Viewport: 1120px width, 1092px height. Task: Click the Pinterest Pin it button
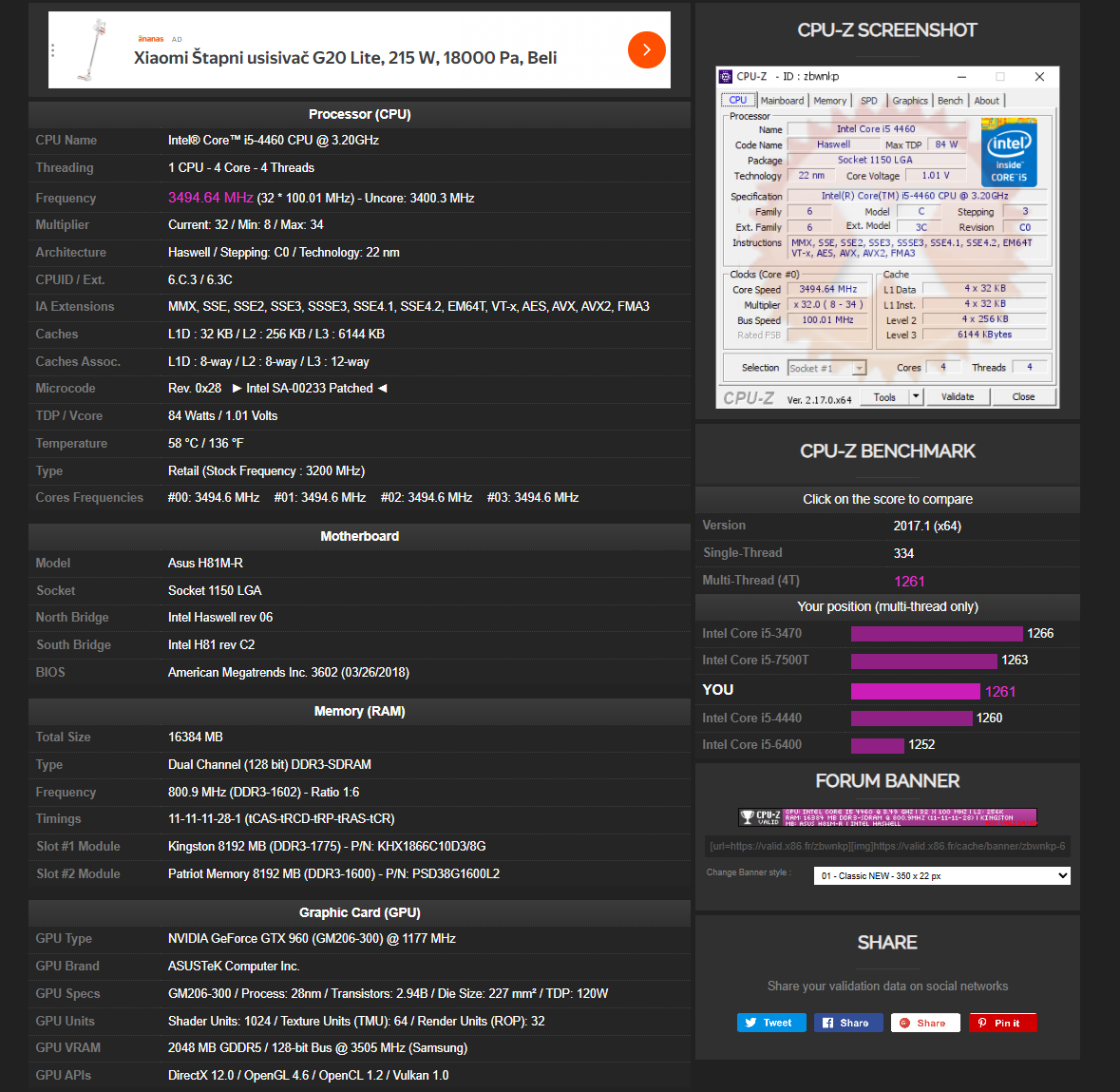point(1002,1023)
